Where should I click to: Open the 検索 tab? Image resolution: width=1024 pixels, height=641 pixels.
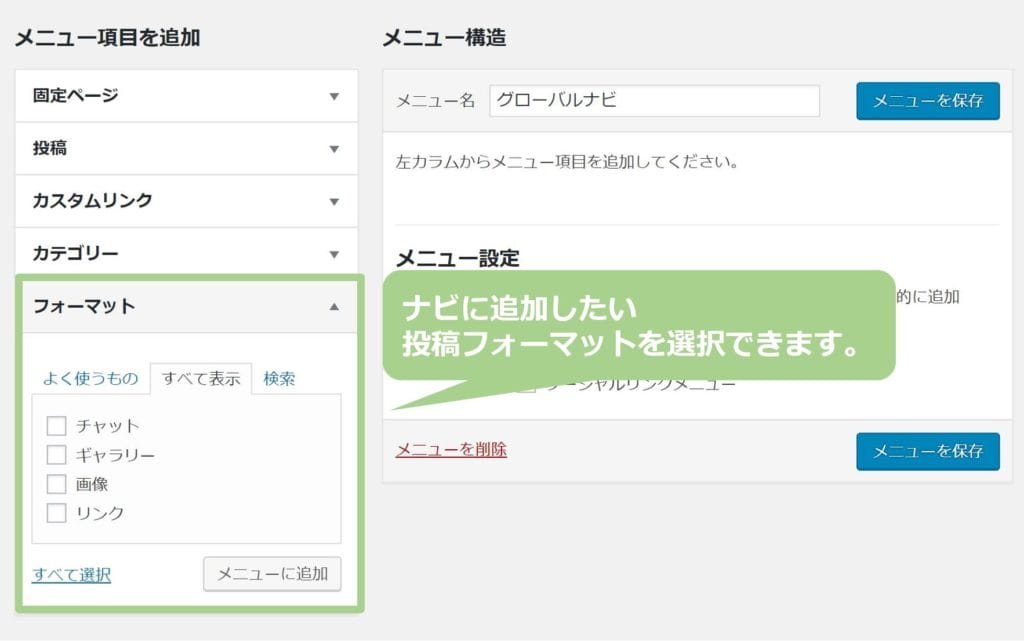pos(279,378)
